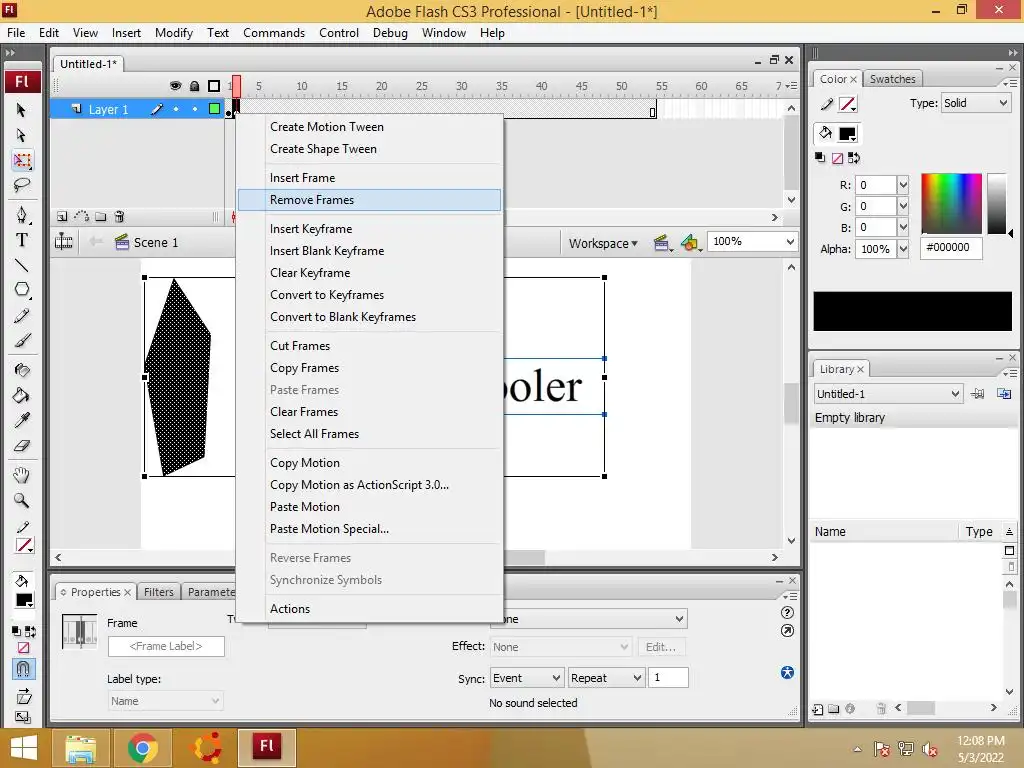This screenshot has height=768, width=1024.
Task: Toggle Layer 1 visibility dot
Action: coord(176,109)
